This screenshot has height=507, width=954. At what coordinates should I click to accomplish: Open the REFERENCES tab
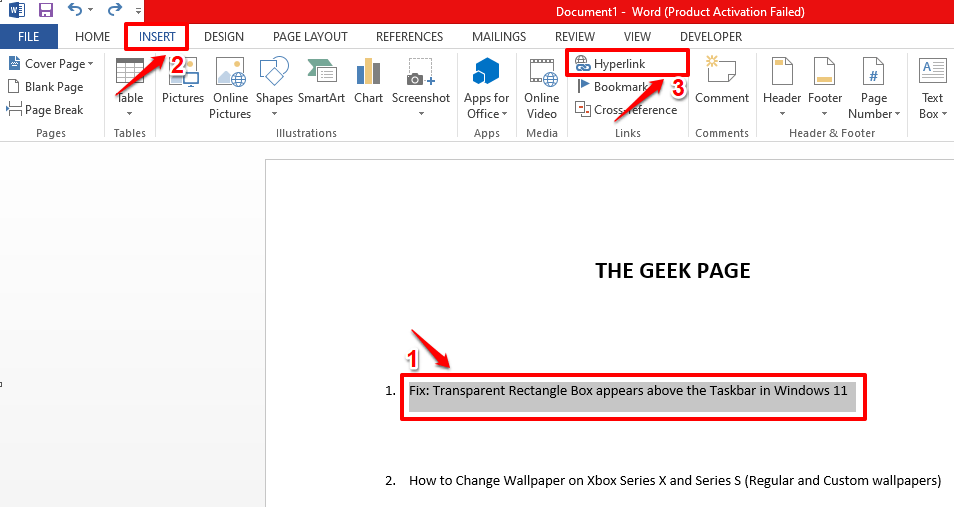(409, 37)
